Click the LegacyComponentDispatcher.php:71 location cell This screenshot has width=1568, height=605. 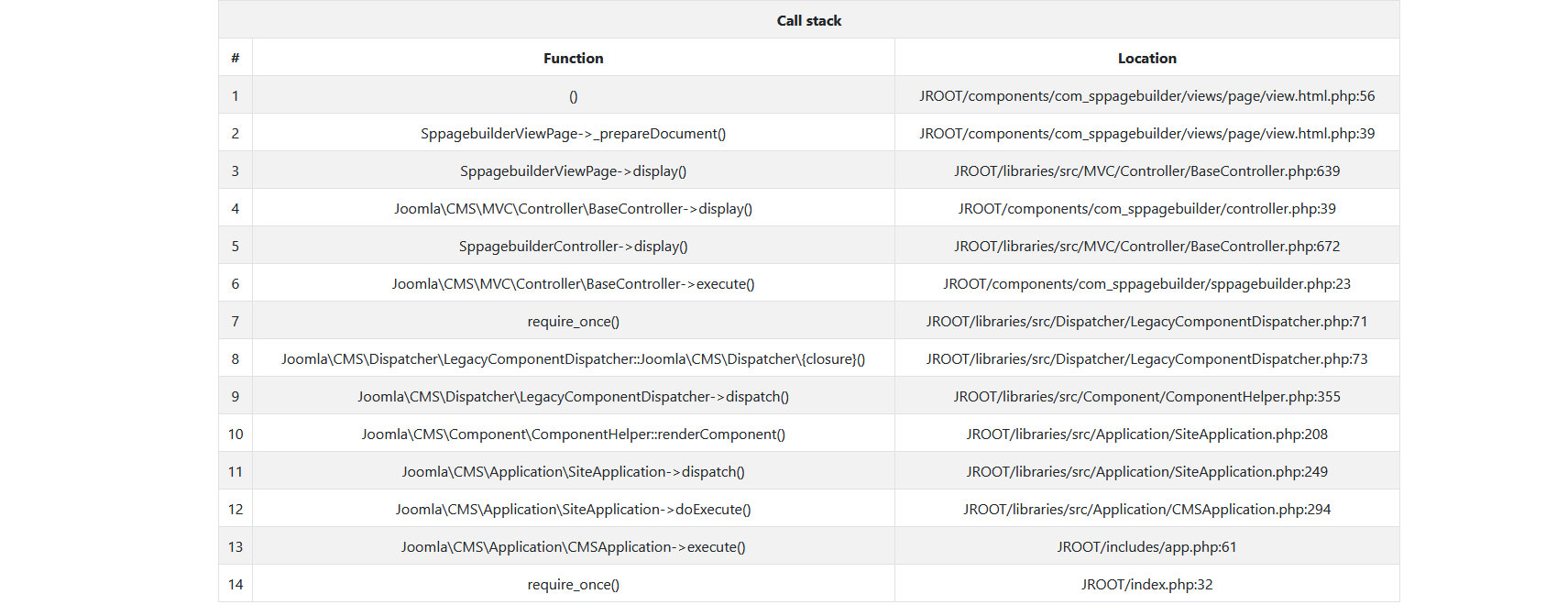click(x=1146, y=322)
